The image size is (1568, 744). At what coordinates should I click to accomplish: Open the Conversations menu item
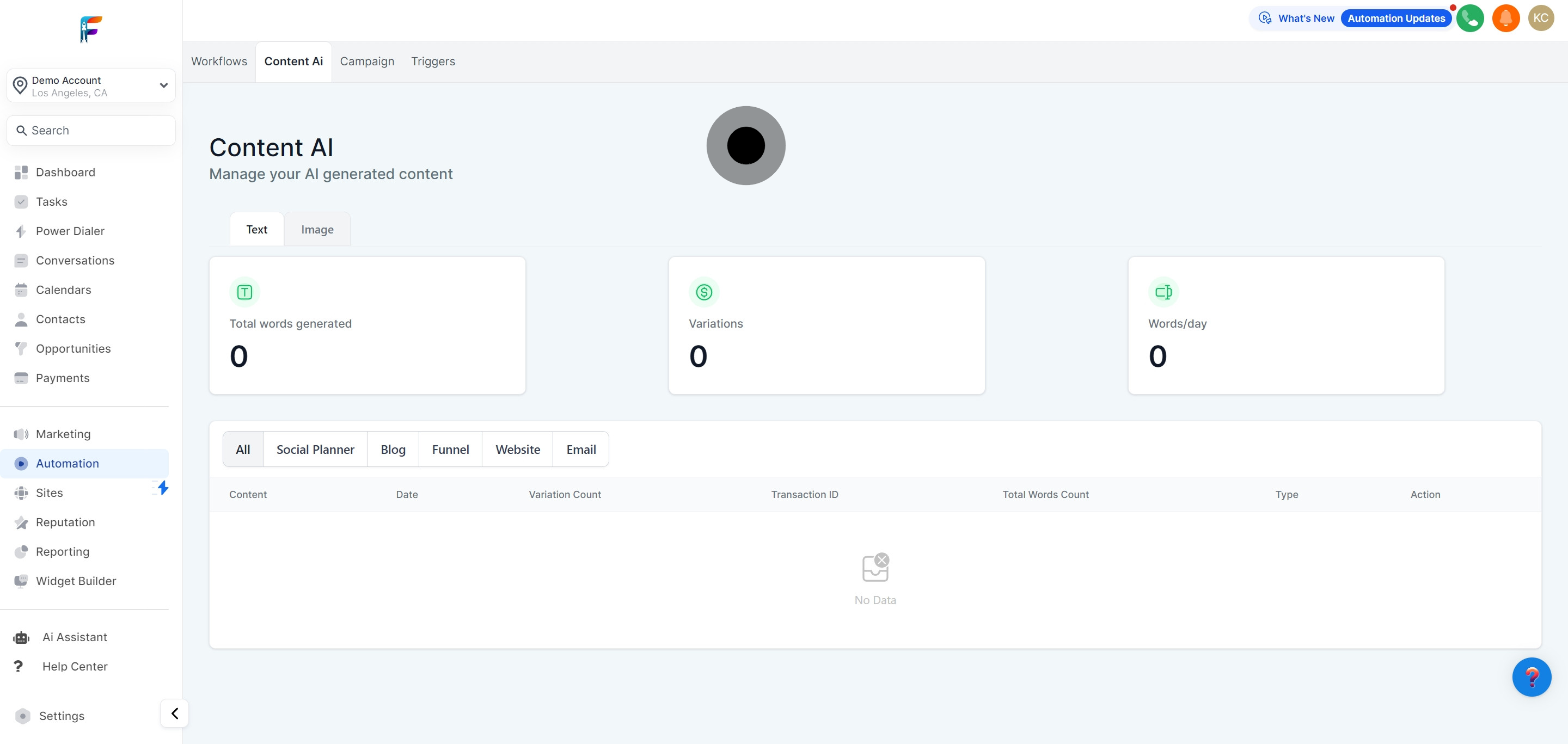(x=75, y=260)
